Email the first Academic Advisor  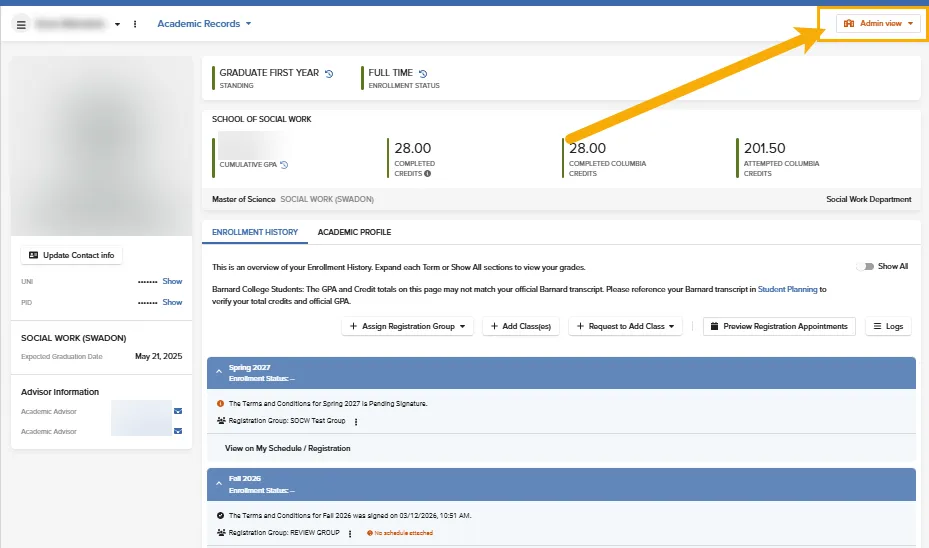(178, 411)
